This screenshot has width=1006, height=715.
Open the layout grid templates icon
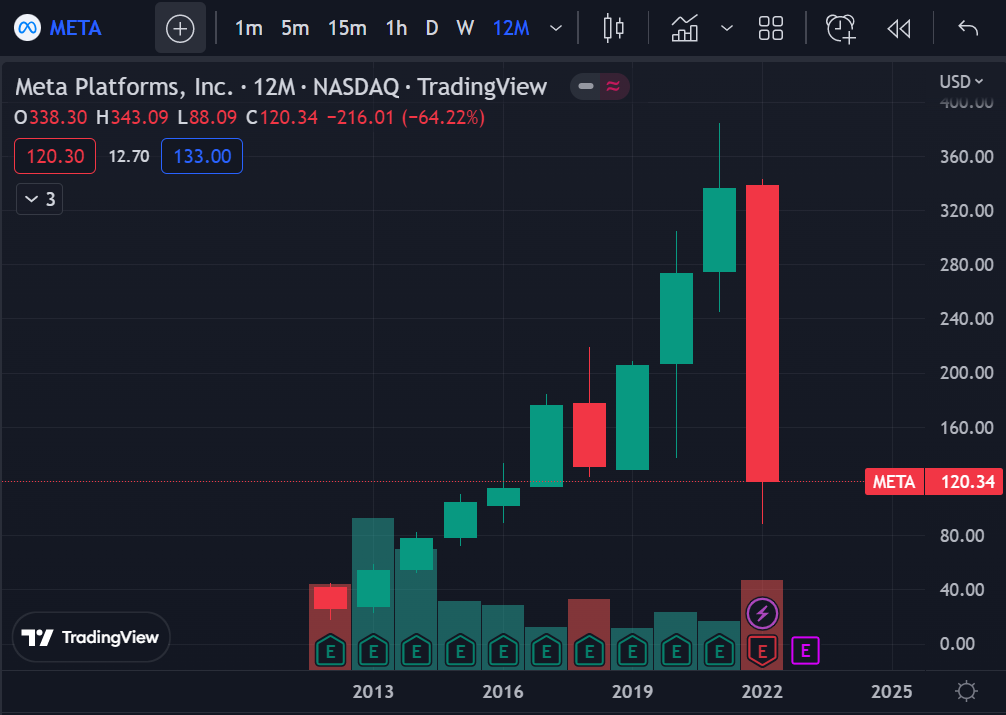(x=771, y=28)
